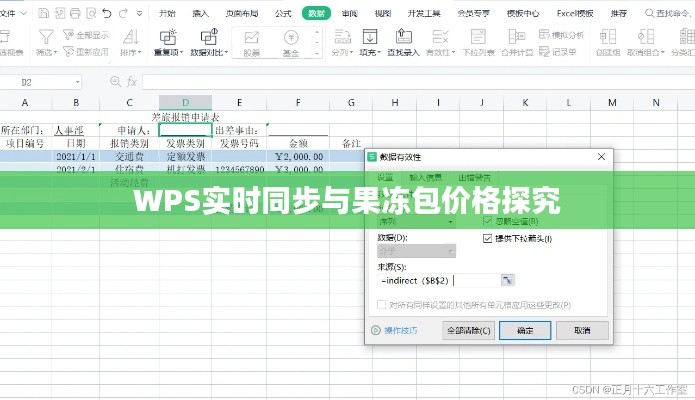Click the 来源 source input field
Screen dimensions: 695x400
(439, 281)
